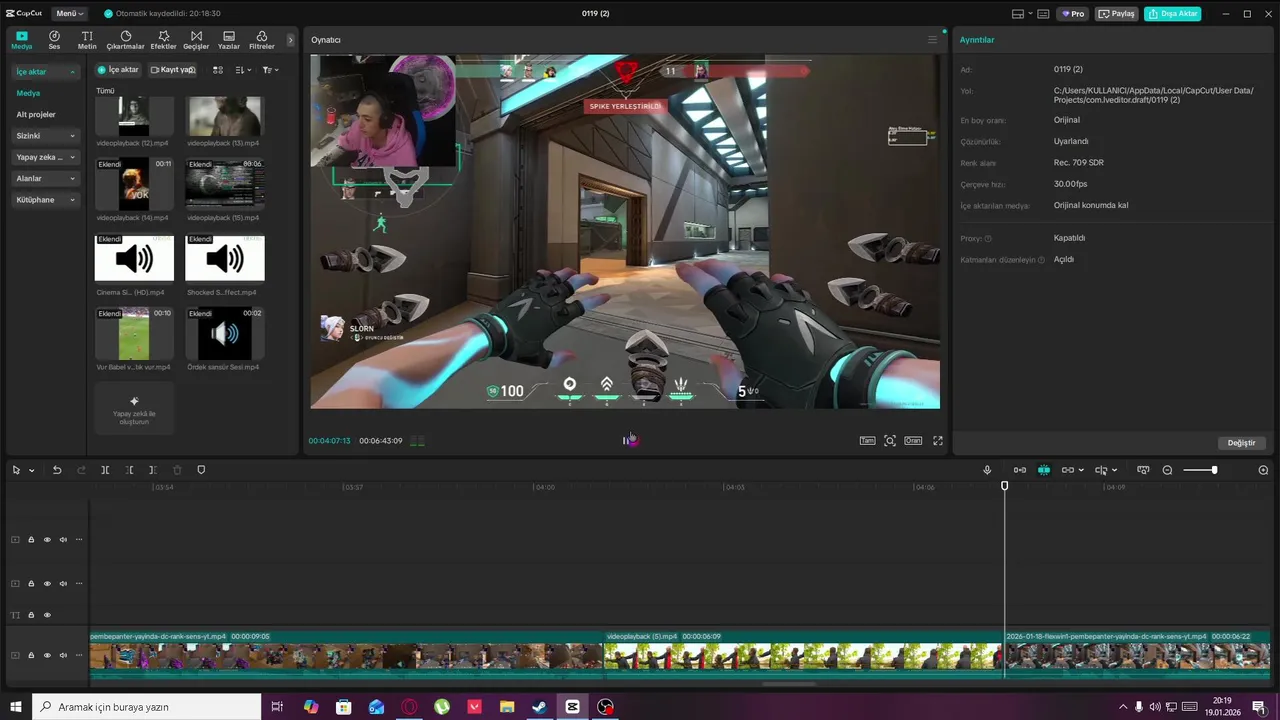Mute the top video track

[x=63, y=540]
